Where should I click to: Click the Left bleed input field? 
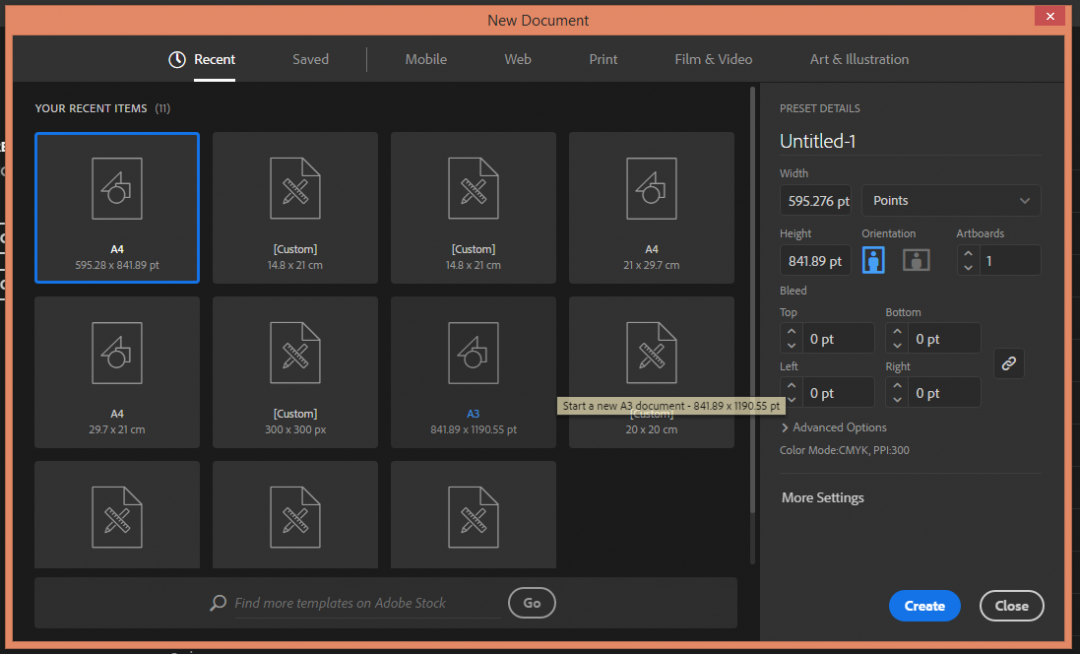click(x=839, y=393)
